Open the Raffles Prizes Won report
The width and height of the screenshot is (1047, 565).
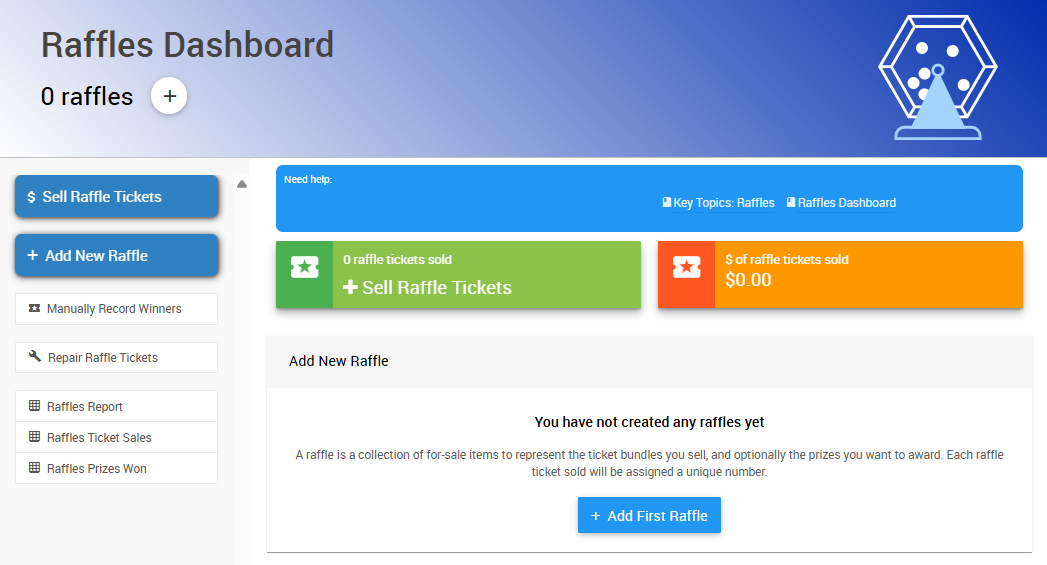click(x=97, y=468)
